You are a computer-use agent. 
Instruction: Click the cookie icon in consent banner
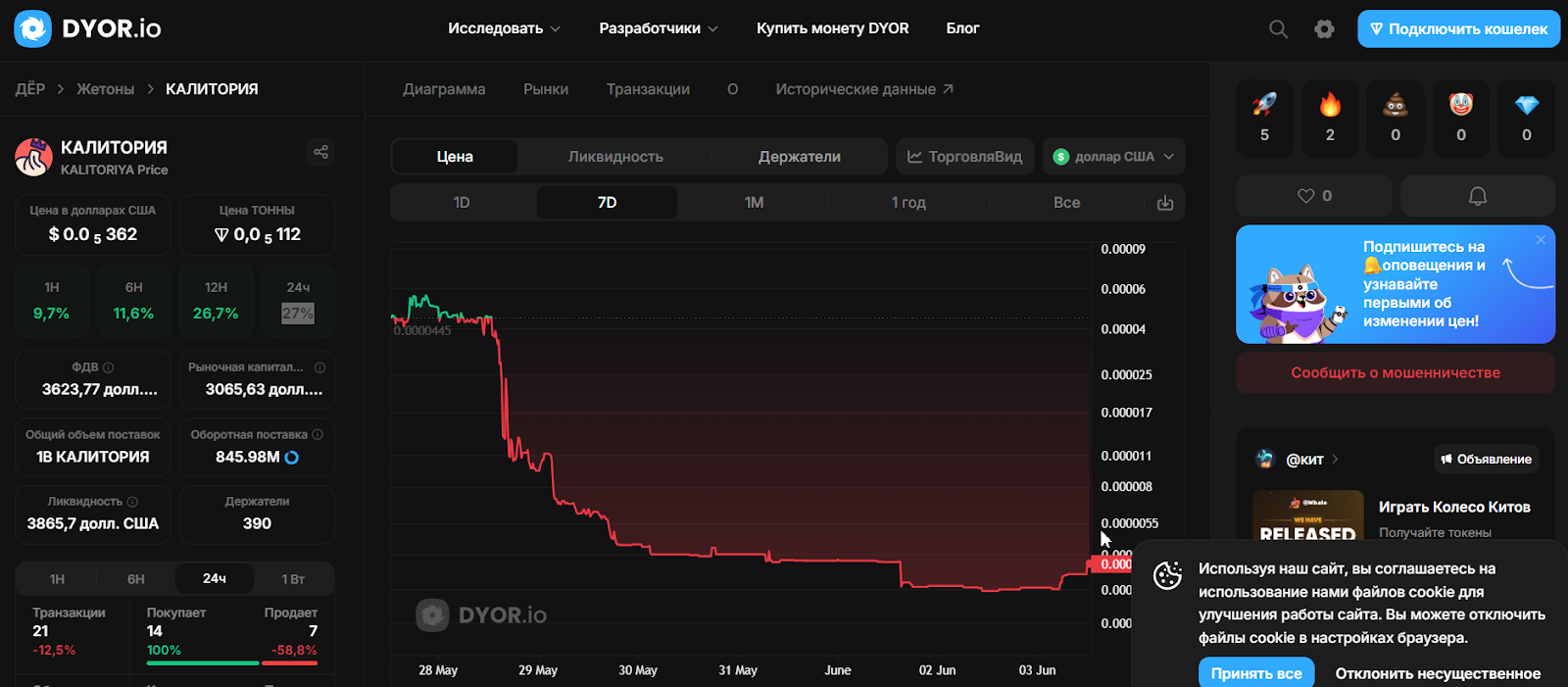coord(1167,576)
